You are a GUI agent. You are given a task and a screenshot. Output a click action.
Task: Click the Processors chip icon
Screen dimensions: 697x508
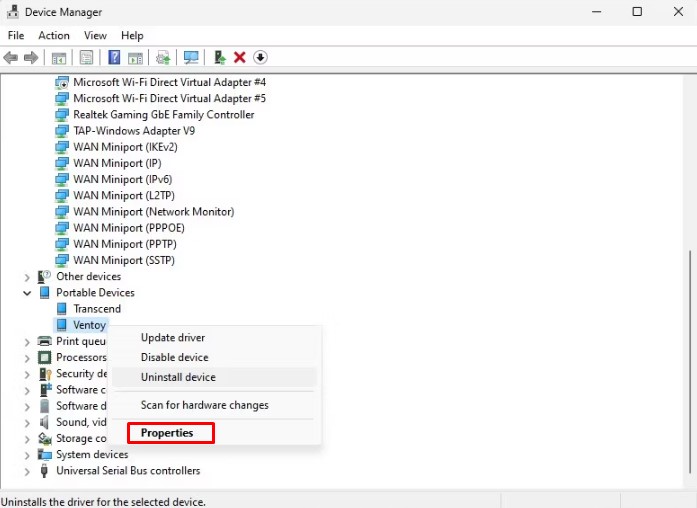[44, 357]
